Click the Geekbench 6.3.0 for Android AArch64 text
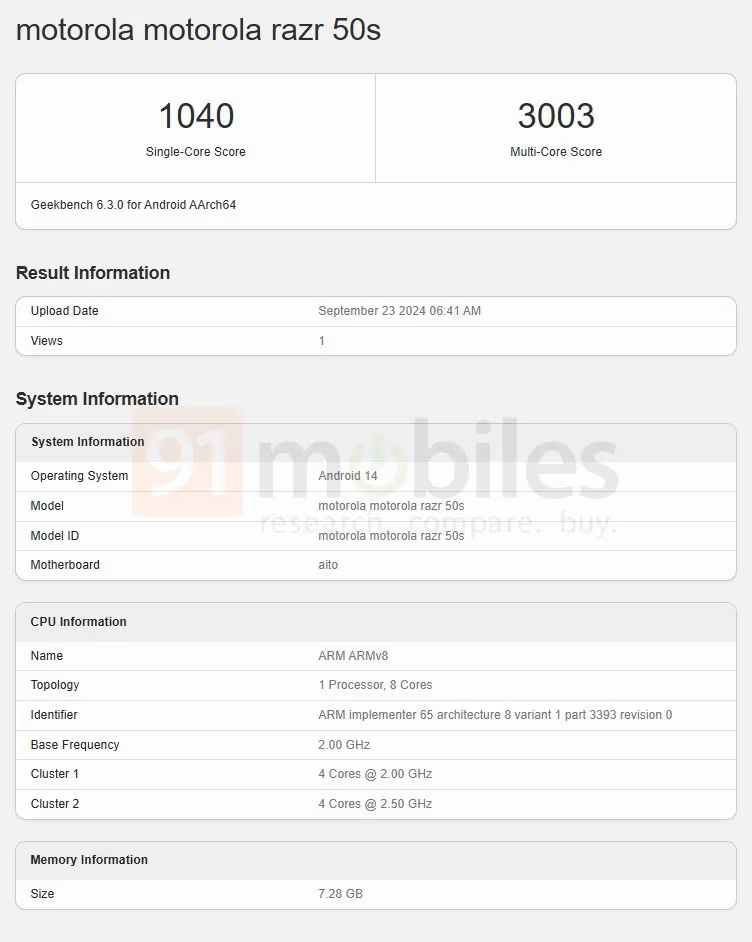 pyautogui.click(x=133, y=205)
